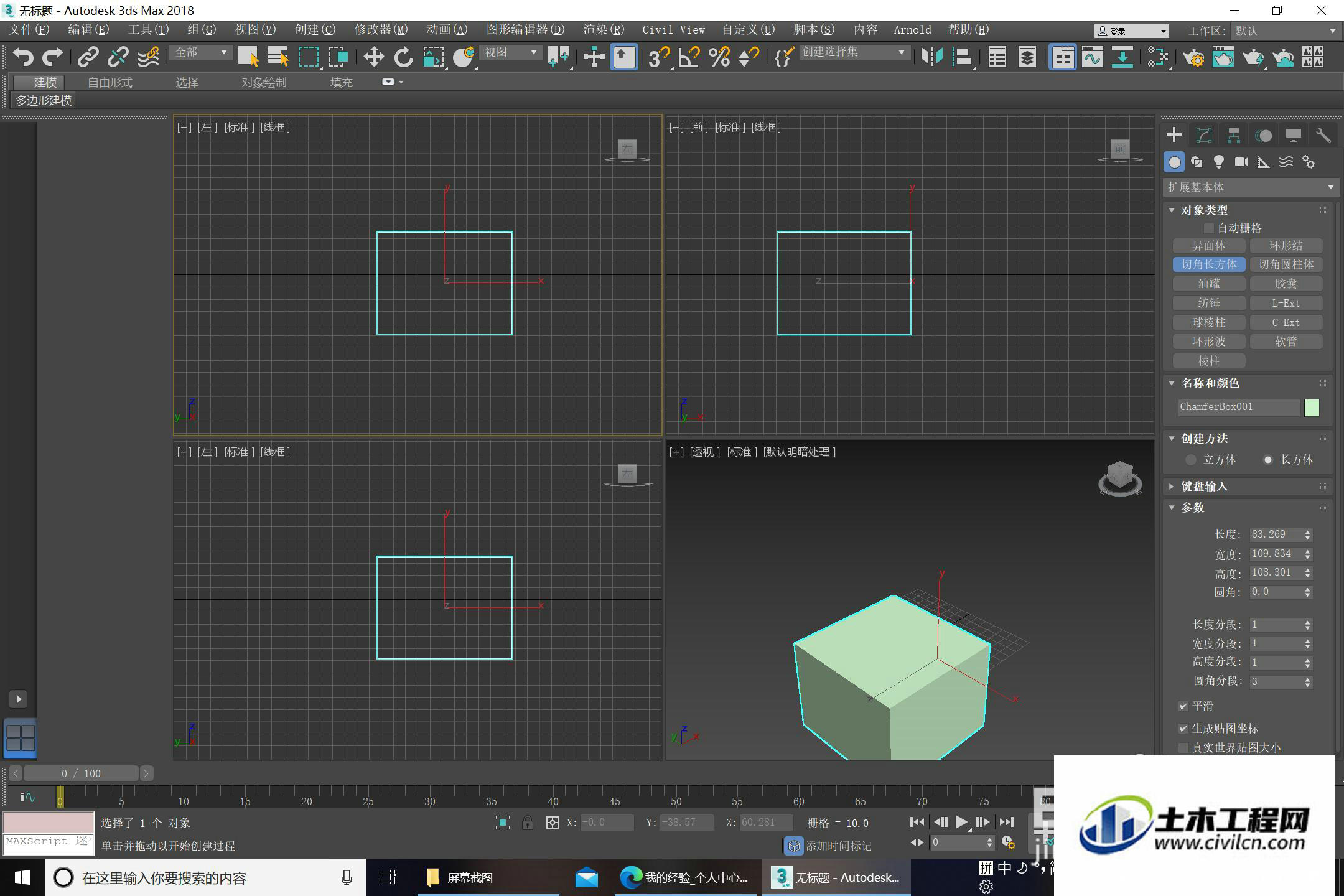Screen dimensions: 1344x896
Task: Select the Rotate tool
Action: click(404, 57)
